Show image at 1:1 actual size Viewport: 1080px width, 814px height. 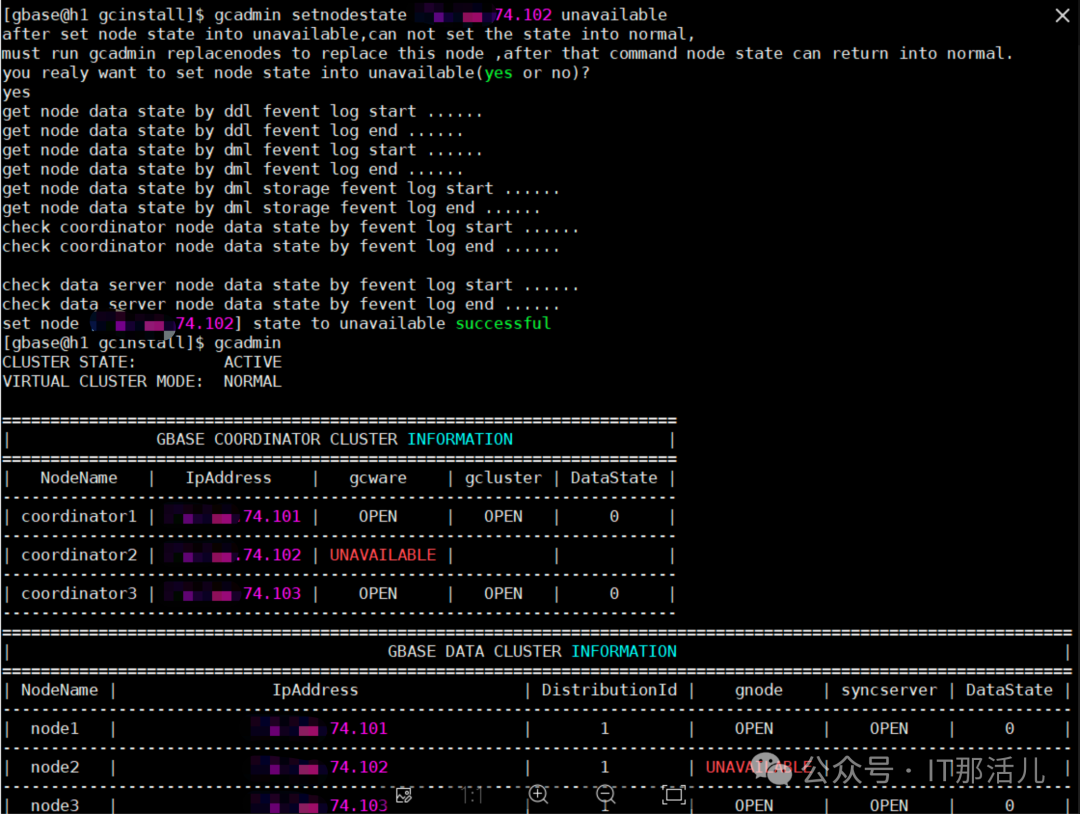[472, 796]
